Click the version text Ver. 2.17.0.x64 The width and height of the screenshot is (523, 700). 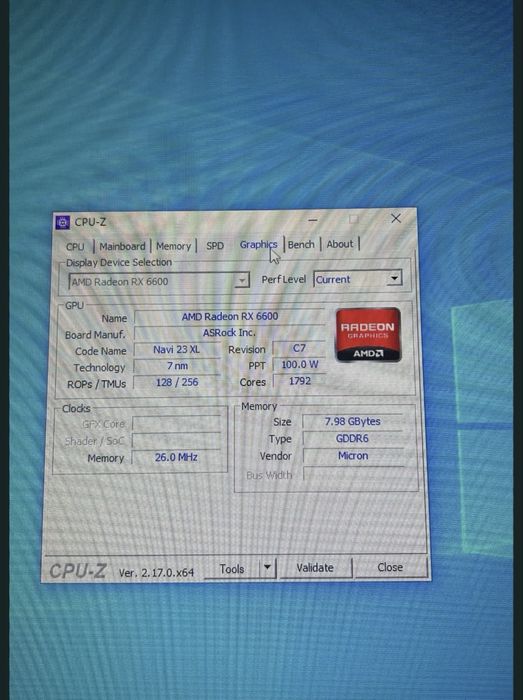156,573
